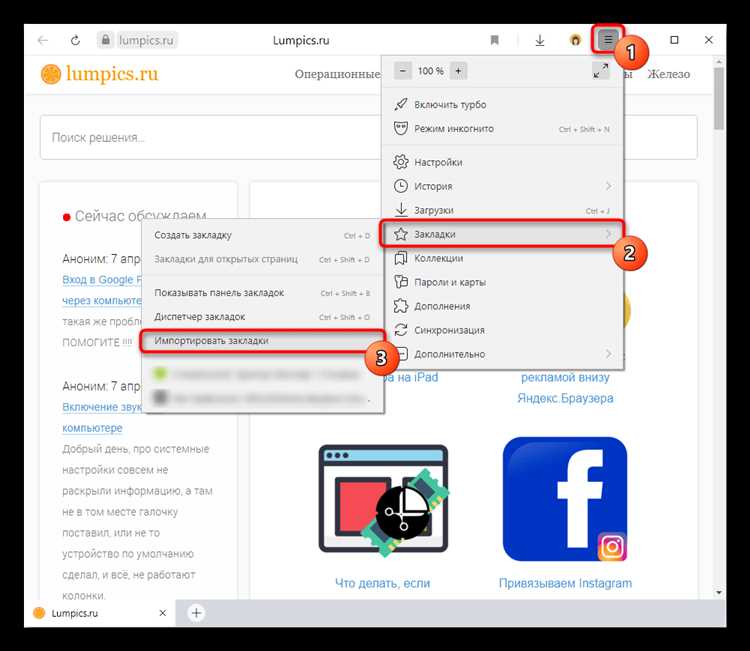Open the Вход в Google comment link
The height and width of the screenshot is (651, 750).
coord(102,279)
